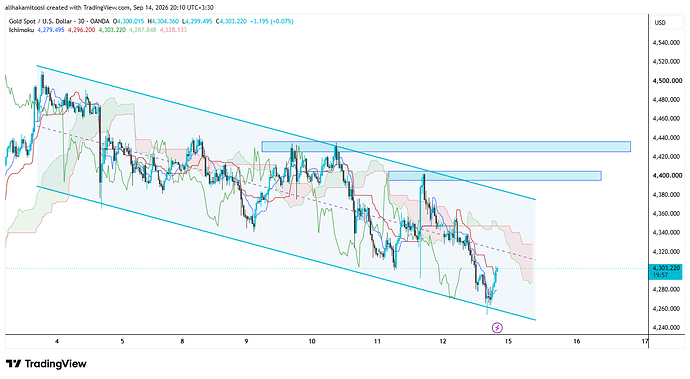Viewport: 690px width, 379px height.
Task: Click the 4,400.000 price axis label
Action: coord(667,176)
